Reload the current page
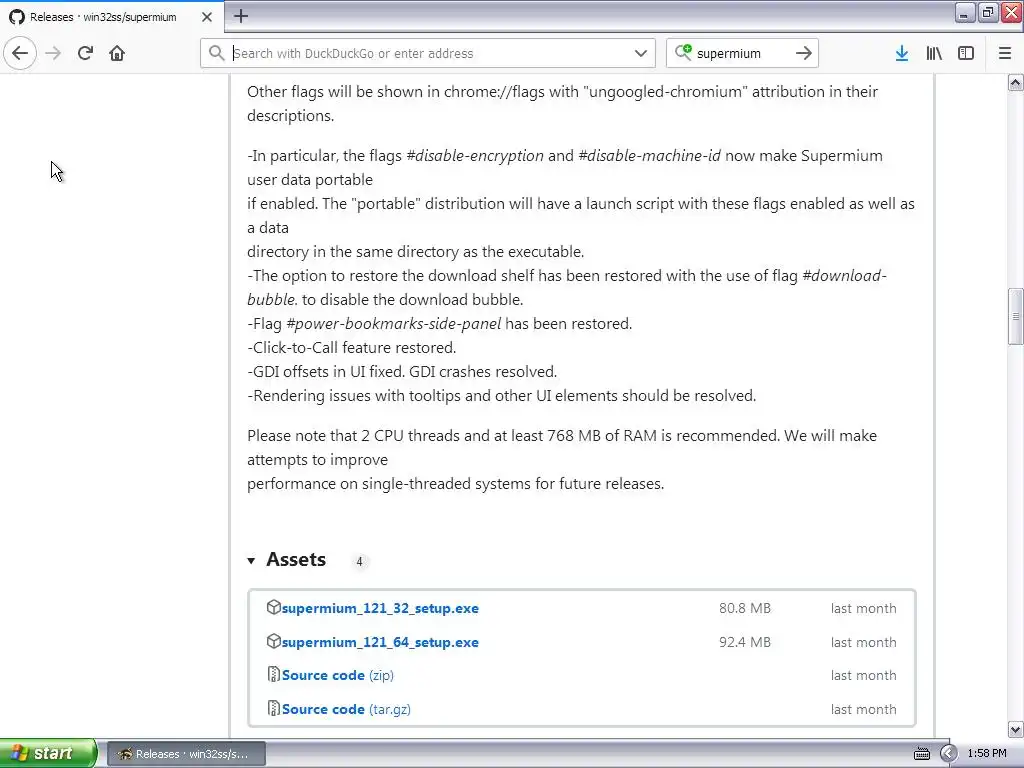This screenshot has height=768, width=1024. [85, 53]
